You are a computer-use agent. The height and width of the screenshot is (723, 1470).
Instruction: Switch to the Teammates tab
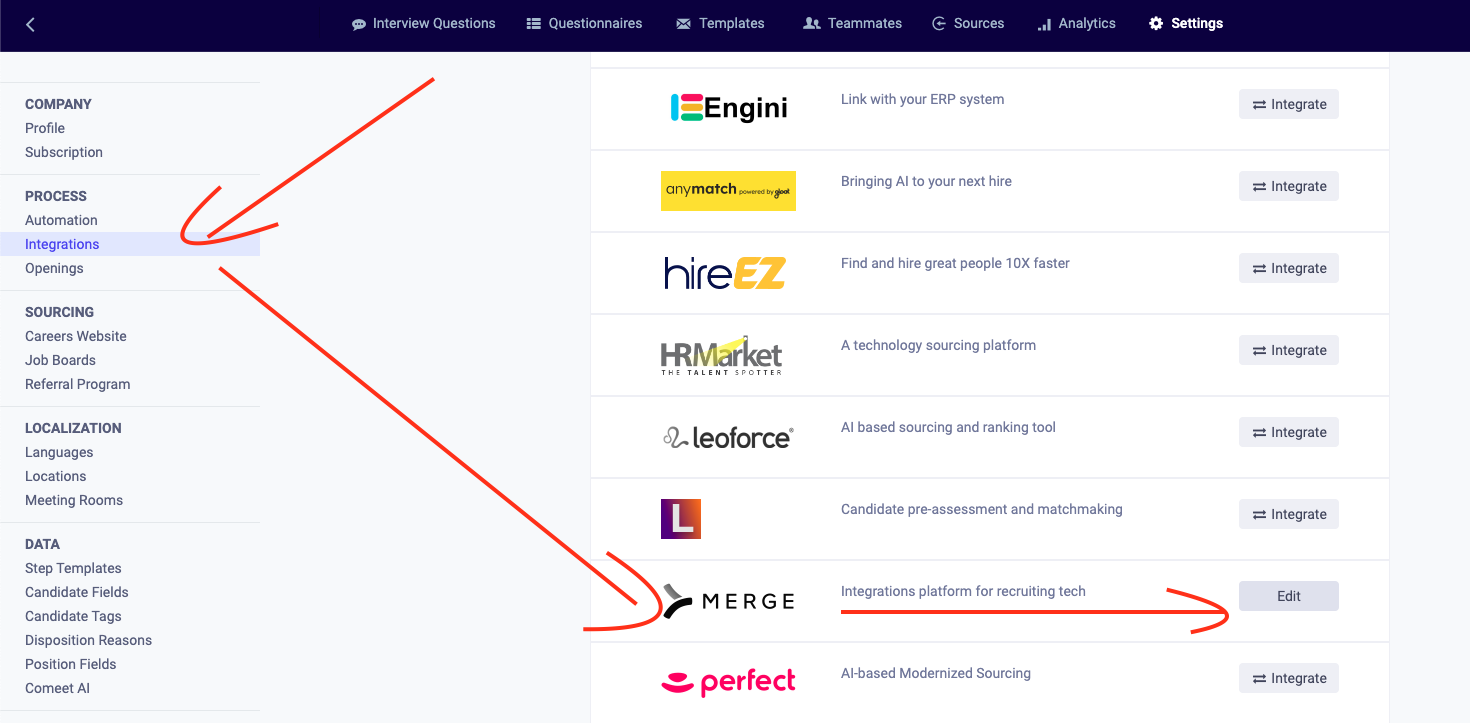[853, 24]
